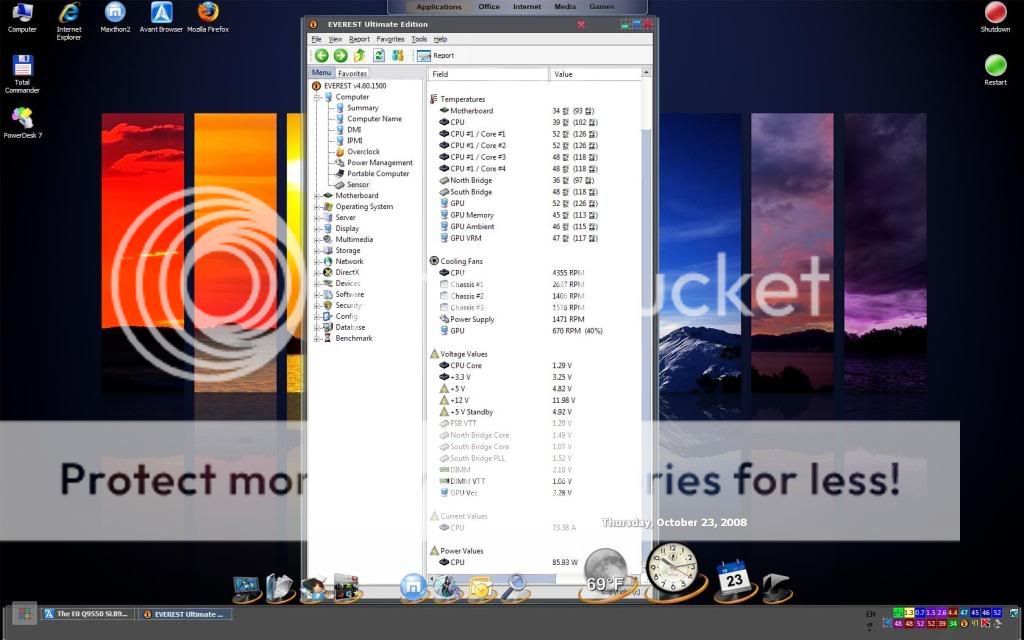This screenshot has width=1024, height=640.
Task: Select the Menu tab in left panel
Action: 321,72
